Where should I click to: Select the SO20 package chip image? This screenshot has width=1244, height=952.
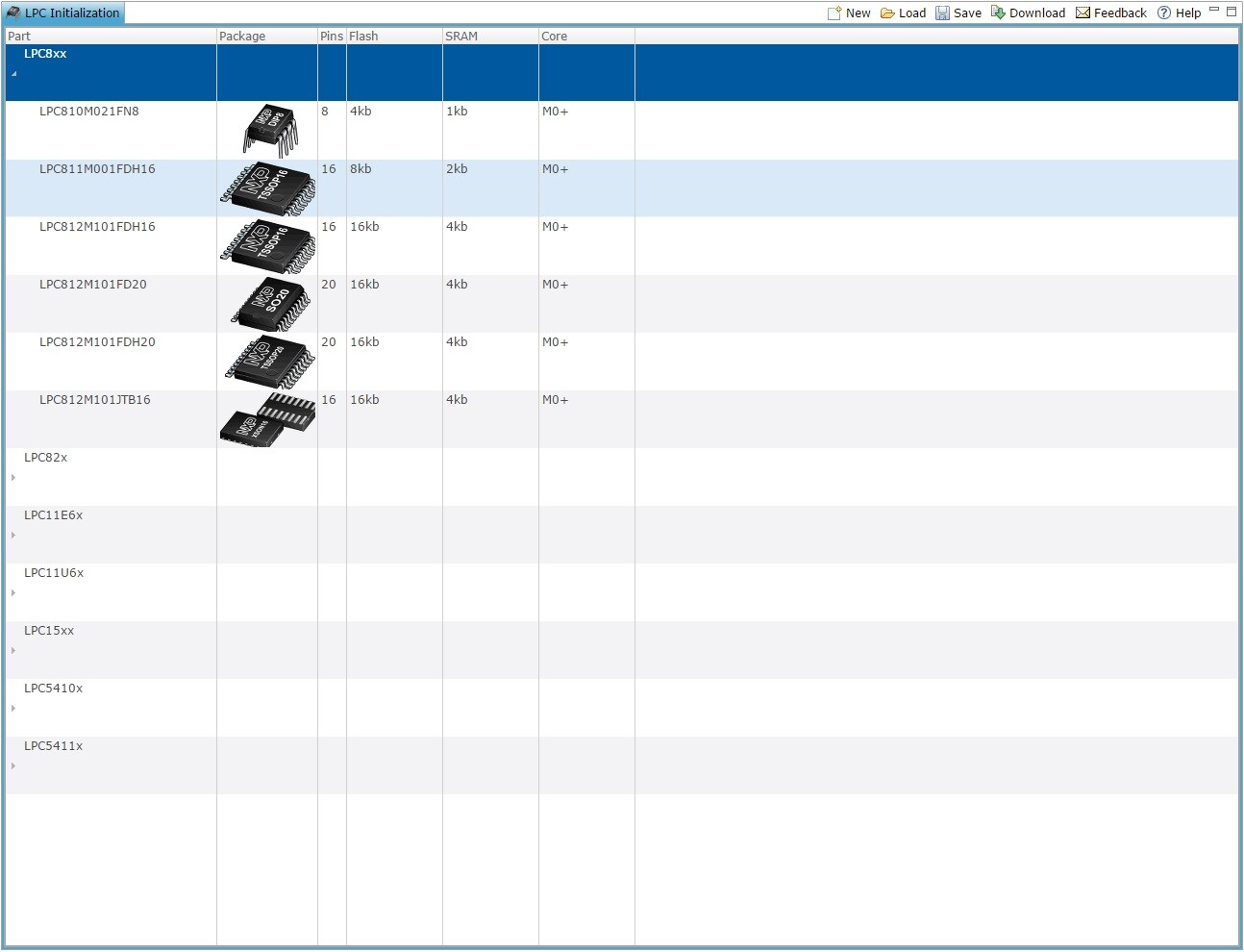(x=271, y=304)
